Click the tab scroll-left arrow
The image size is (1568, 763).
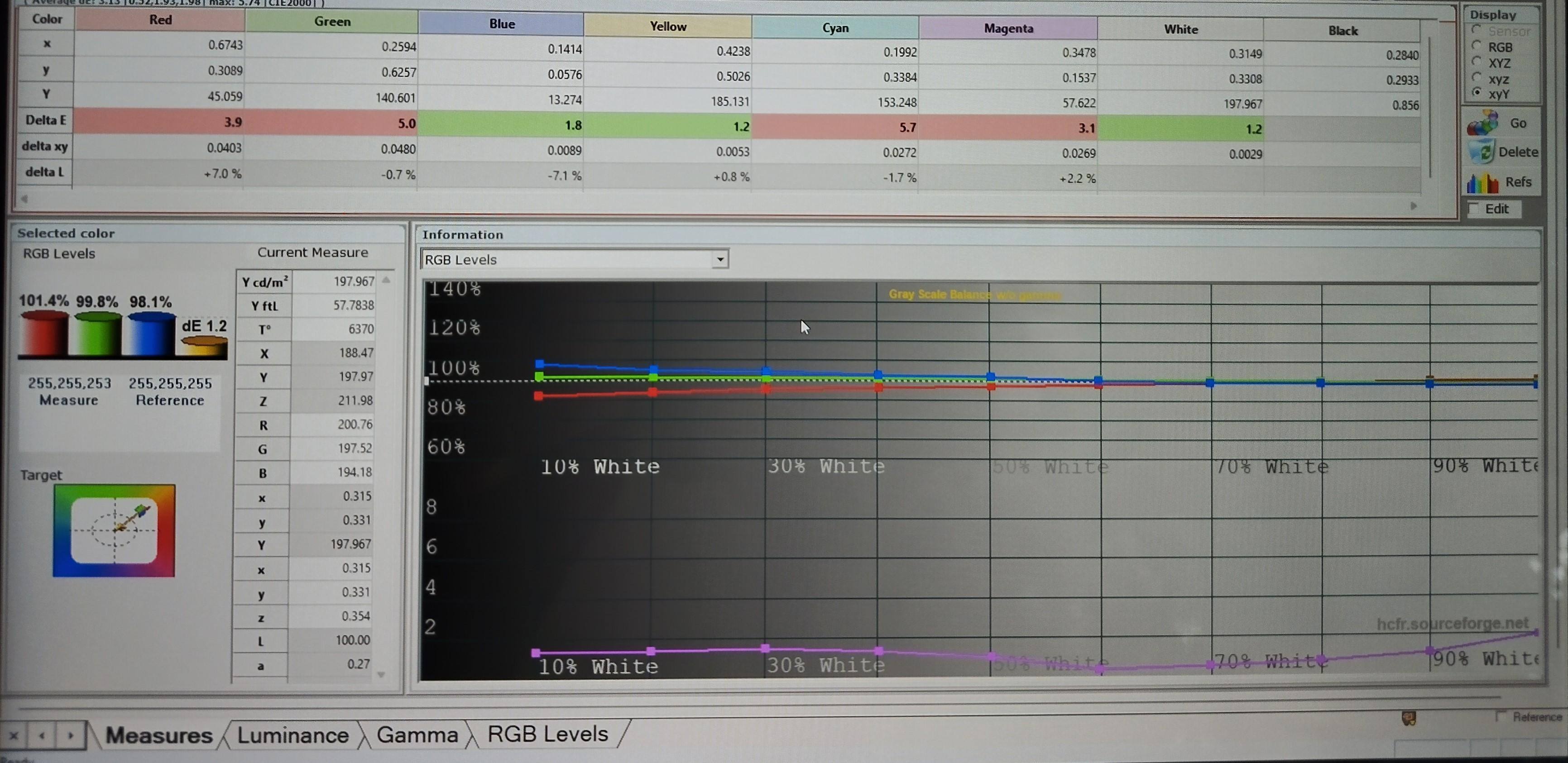(x=42, y=735)
